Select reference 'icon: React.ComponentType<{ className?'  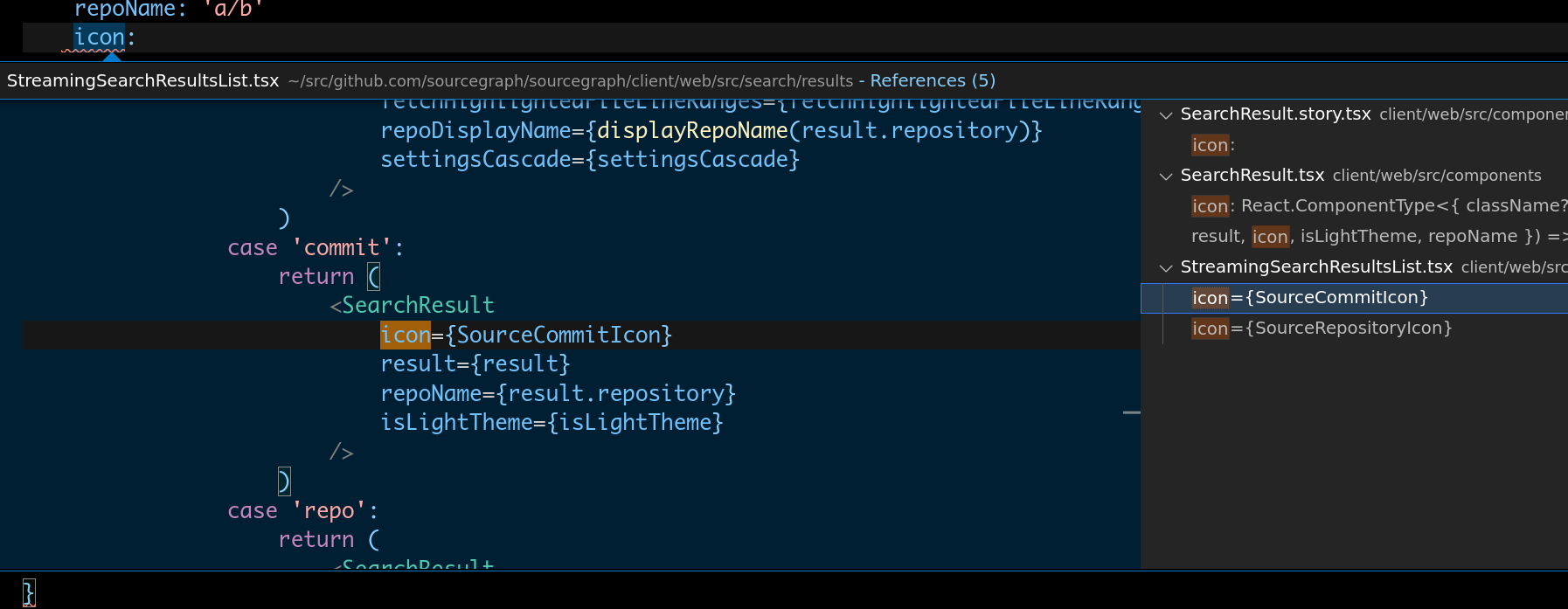point(1379,206)
